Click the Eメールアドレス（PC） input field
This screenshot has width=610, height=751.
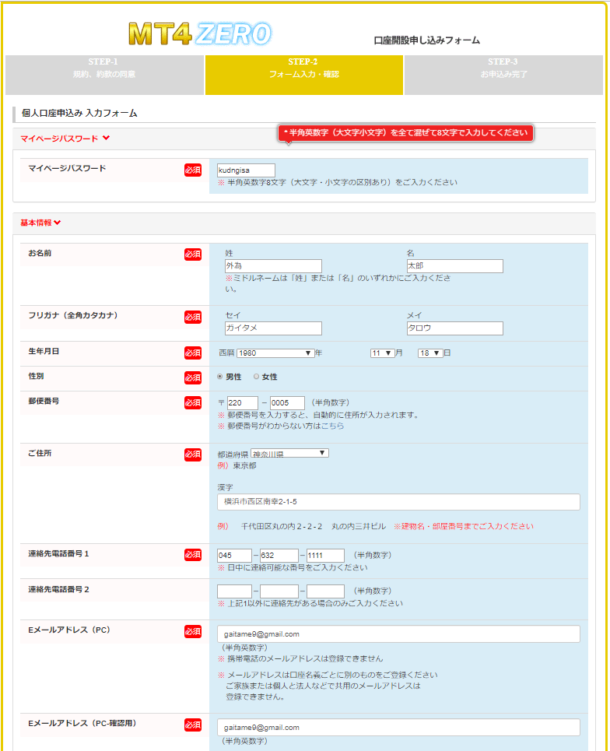point(398,634)
